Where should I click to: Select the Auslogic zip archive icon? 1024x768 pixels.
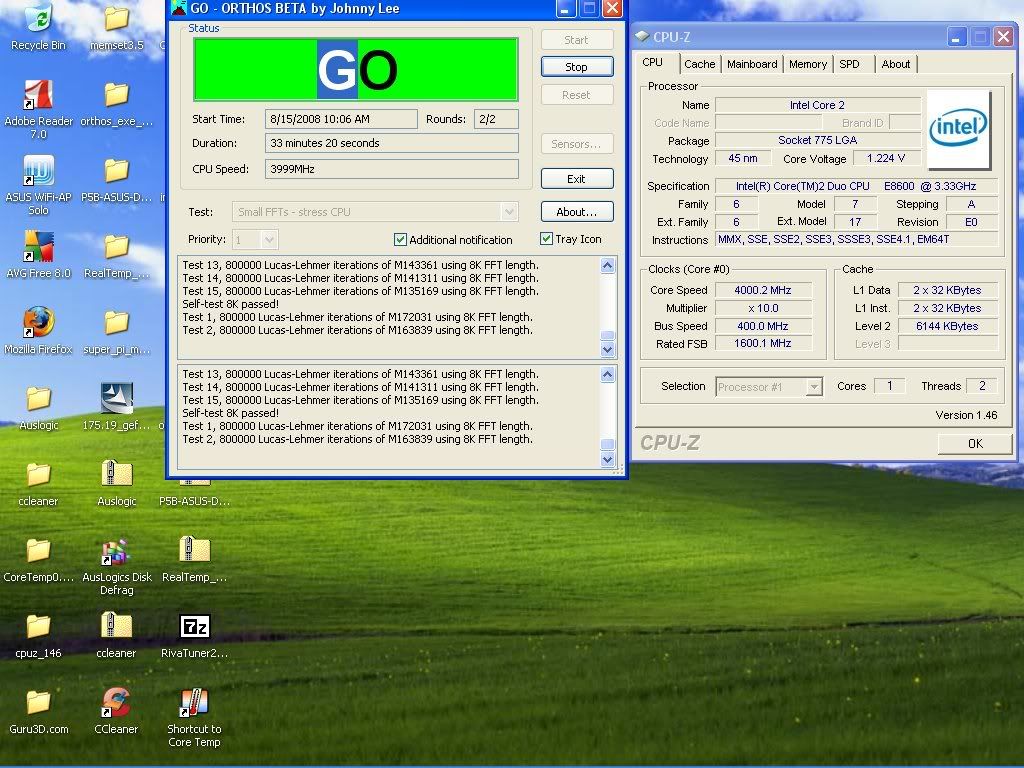pos(117,474)
